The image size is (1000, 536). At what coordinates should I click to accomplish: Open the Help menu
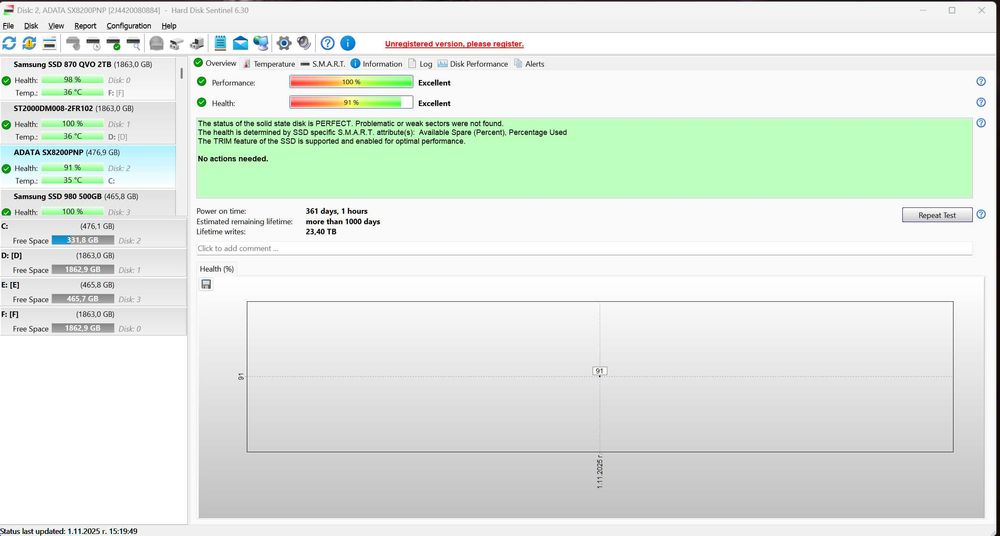coord(169,26)
